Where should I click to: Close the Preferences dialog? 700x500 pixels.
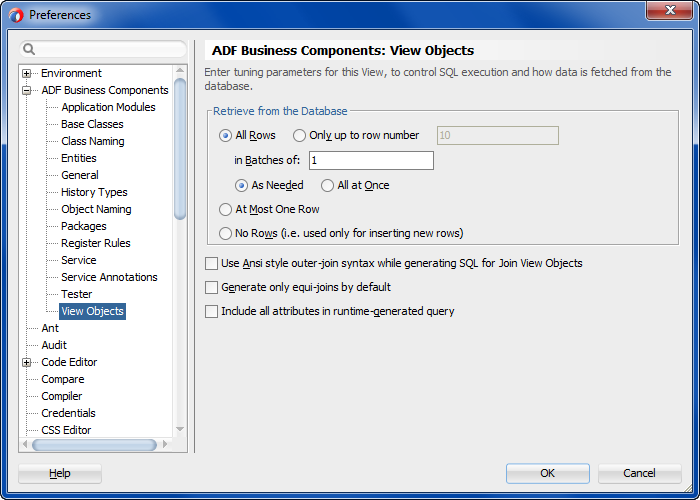[x=669, y=11]
